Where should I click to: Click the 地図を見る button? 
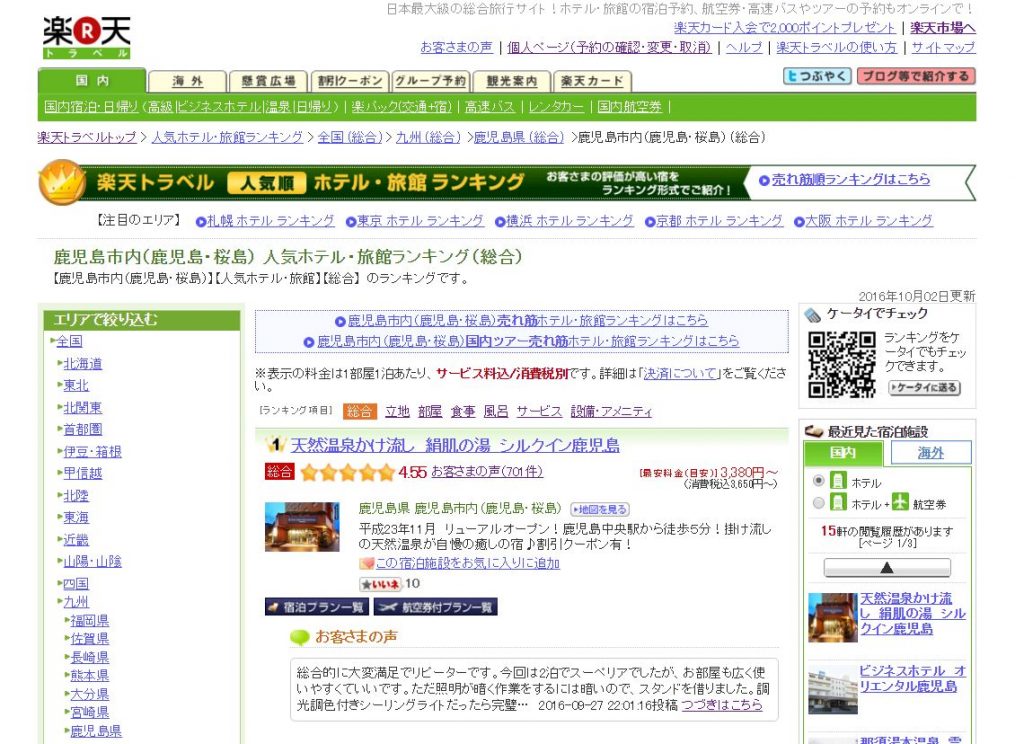pyautogui.click(x=600, y=509)
